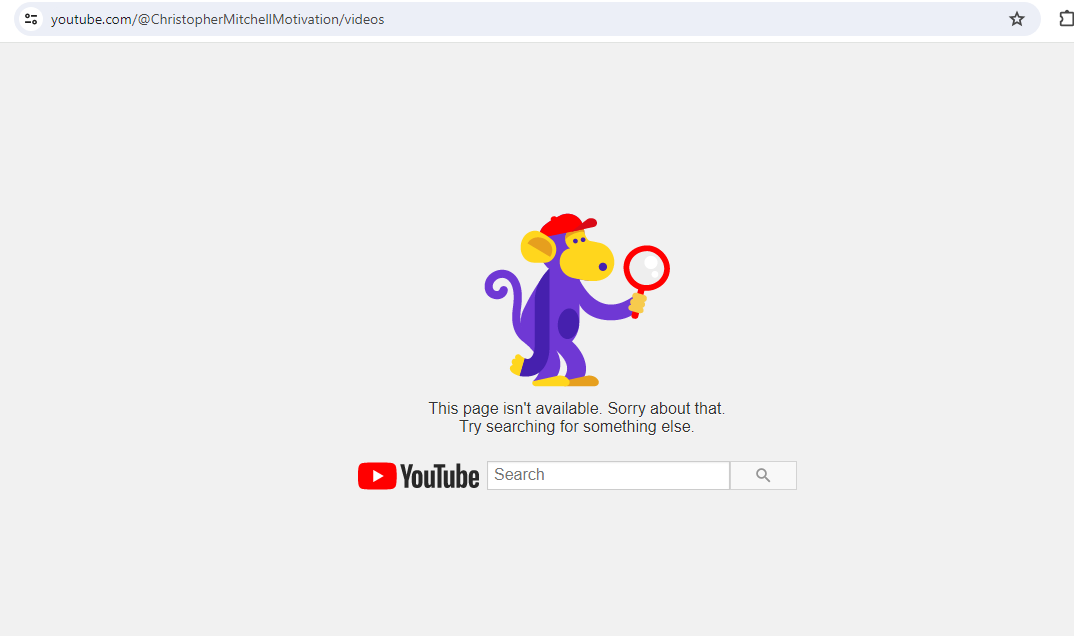This screenshot has height=636, width=1074.
Task: Focus the YouTube Search field
Action: pos(608,475)
